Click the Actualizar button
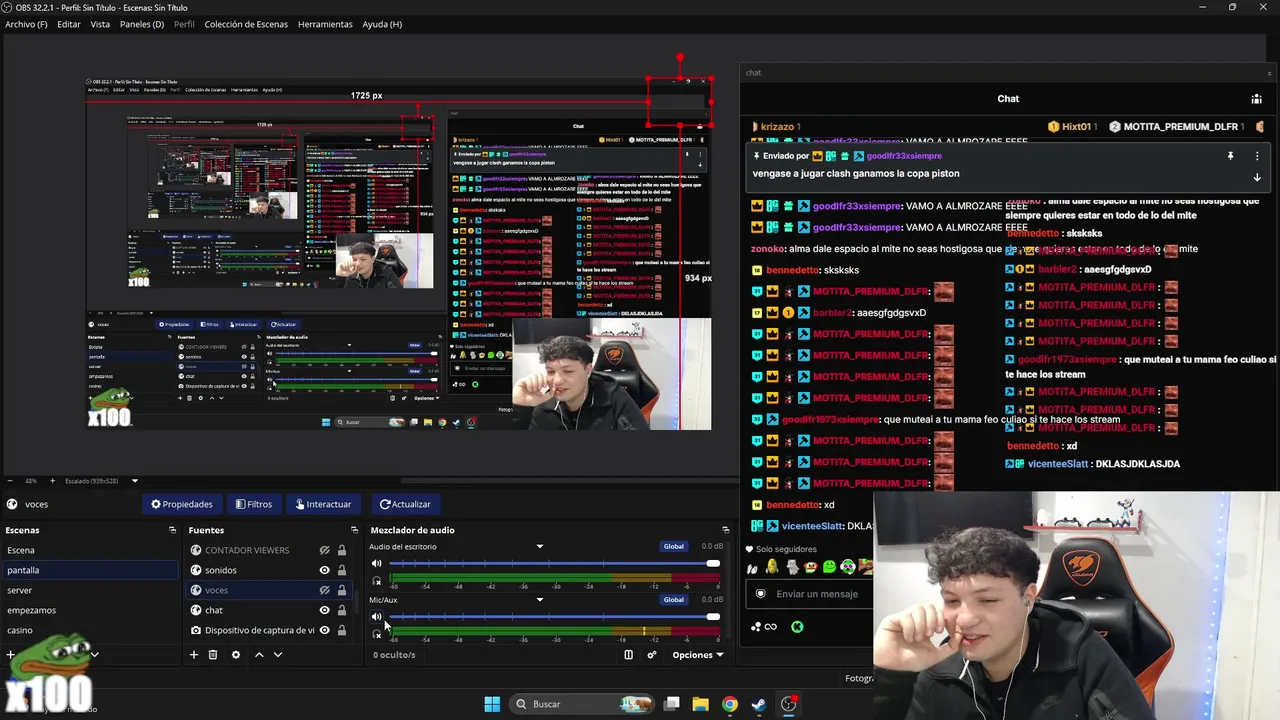The image size is (1280, 720). 405,504
